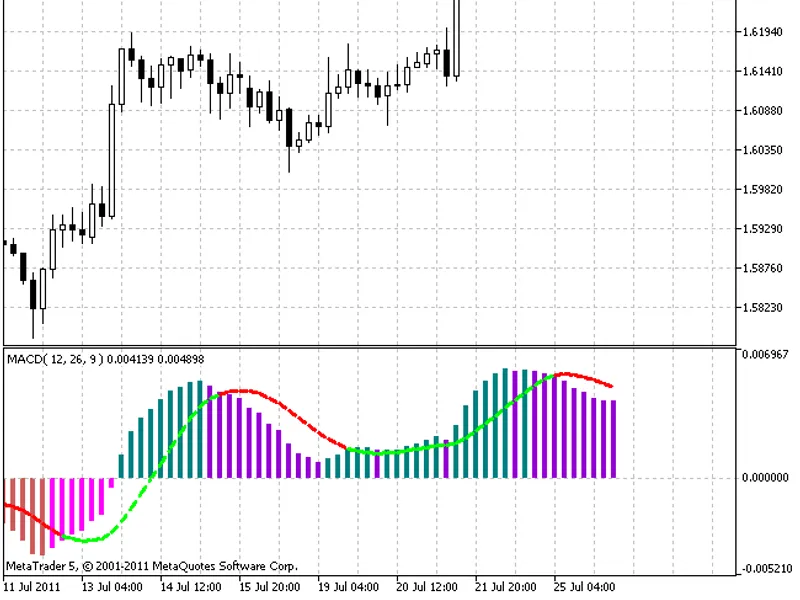Click the MACD( 12, 26, 9 ) indicator label

(x=56, y=359)
